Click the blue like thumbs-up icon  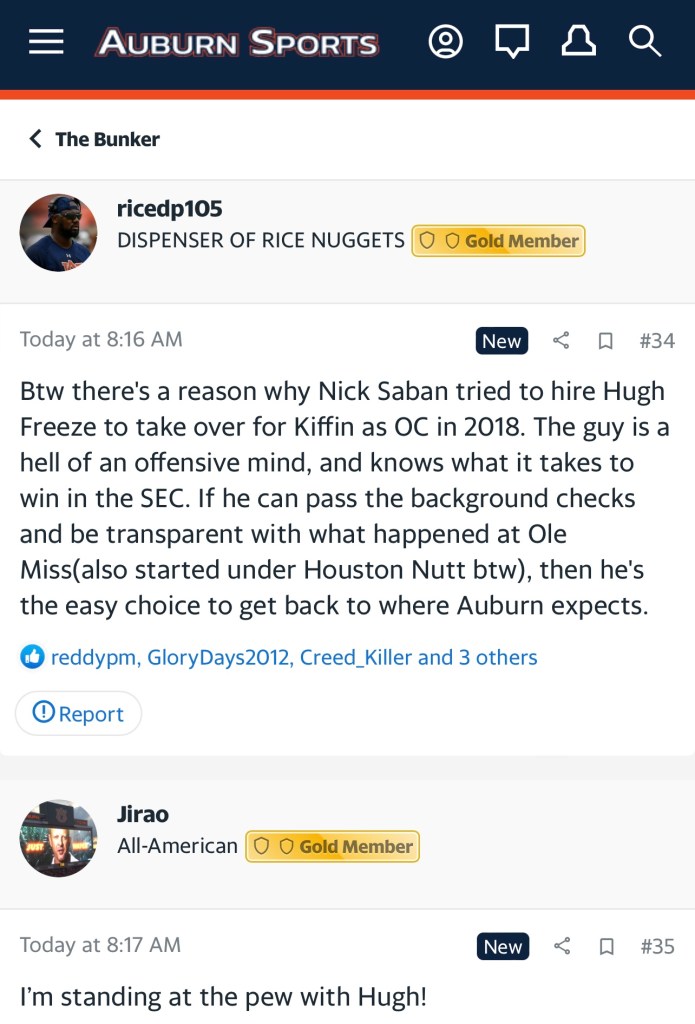pos(32,657)
